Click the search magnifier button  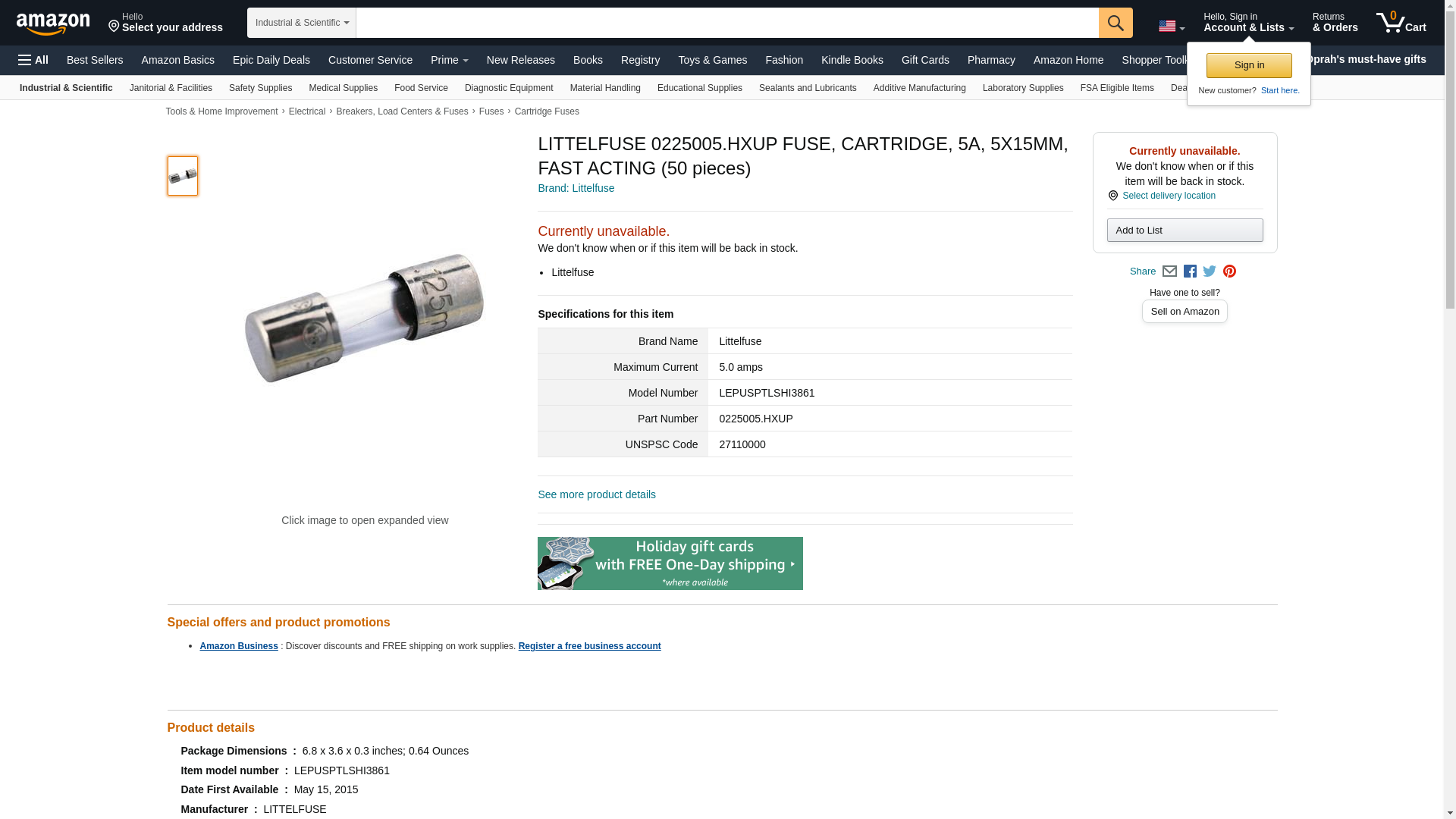click(x=1116, y=23)
